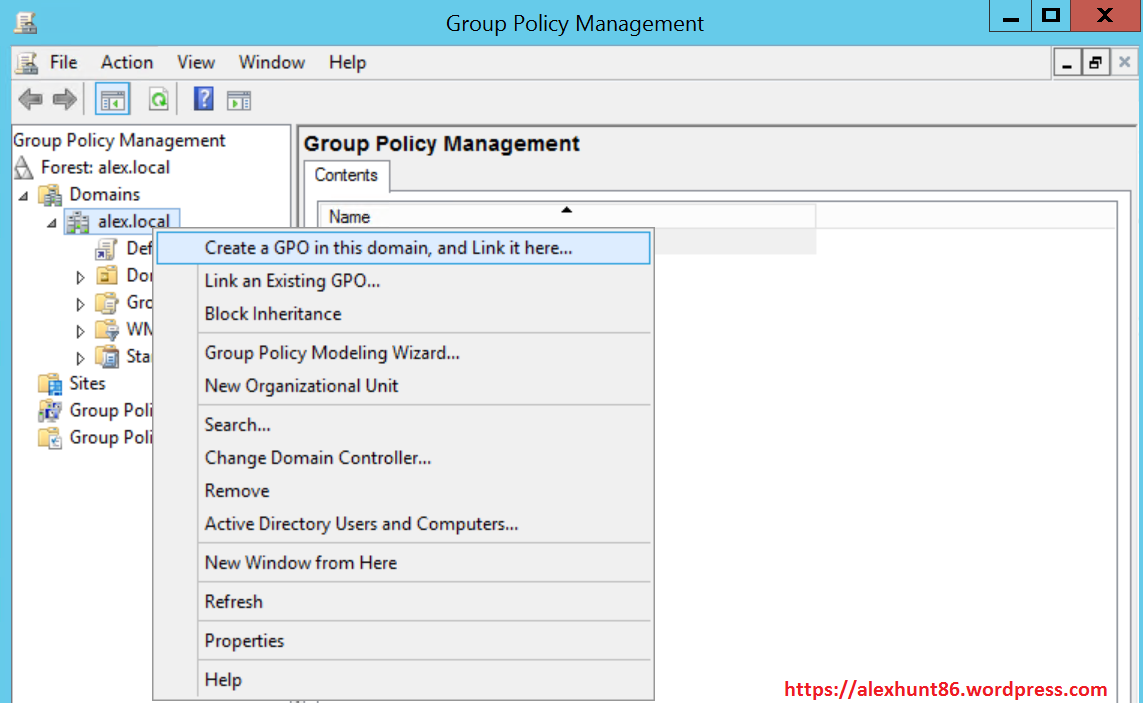
Task: Select Link an Existing GPO option
Action: pyautogui.click(x=292, y=281)
